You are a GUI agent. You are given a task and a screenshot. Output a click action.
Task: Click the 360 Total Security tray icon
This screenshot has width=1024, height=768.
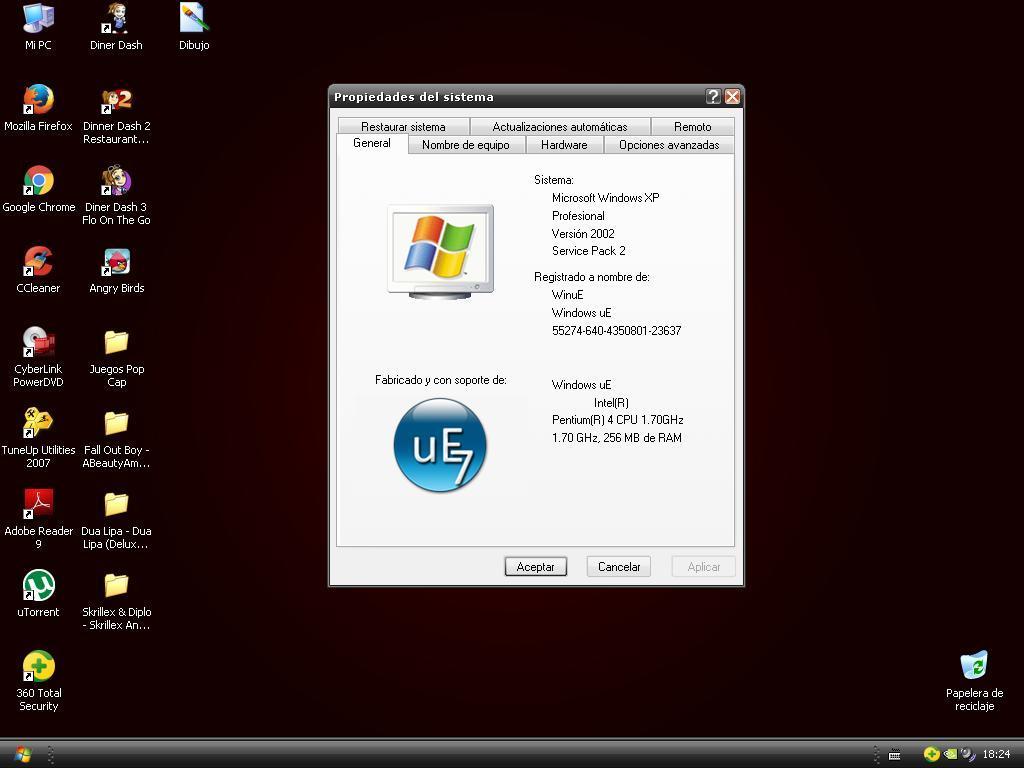click(931, 754)
